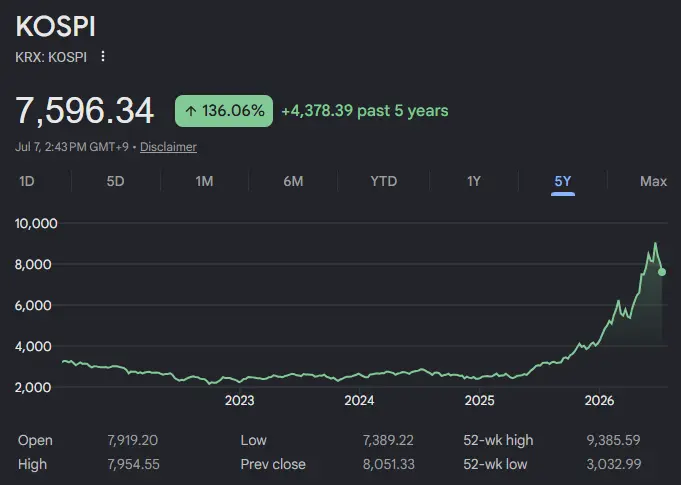Open the Disclaimer link

169,147
